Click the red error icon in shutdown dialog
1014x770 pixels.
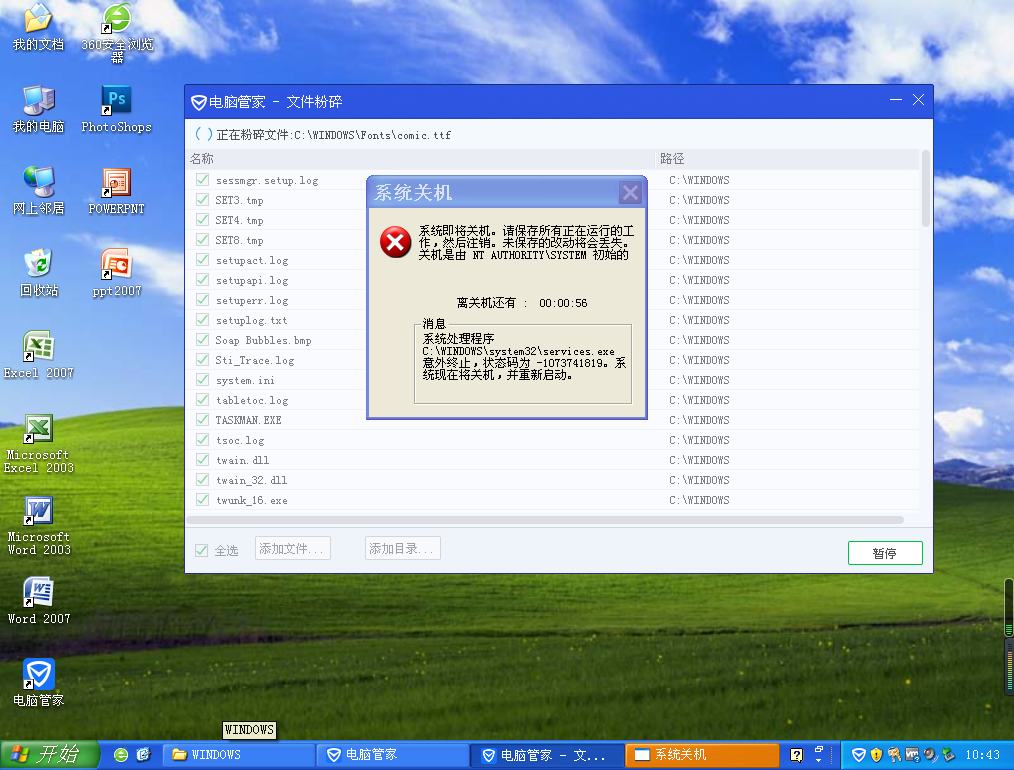click(x=395, y=242)
